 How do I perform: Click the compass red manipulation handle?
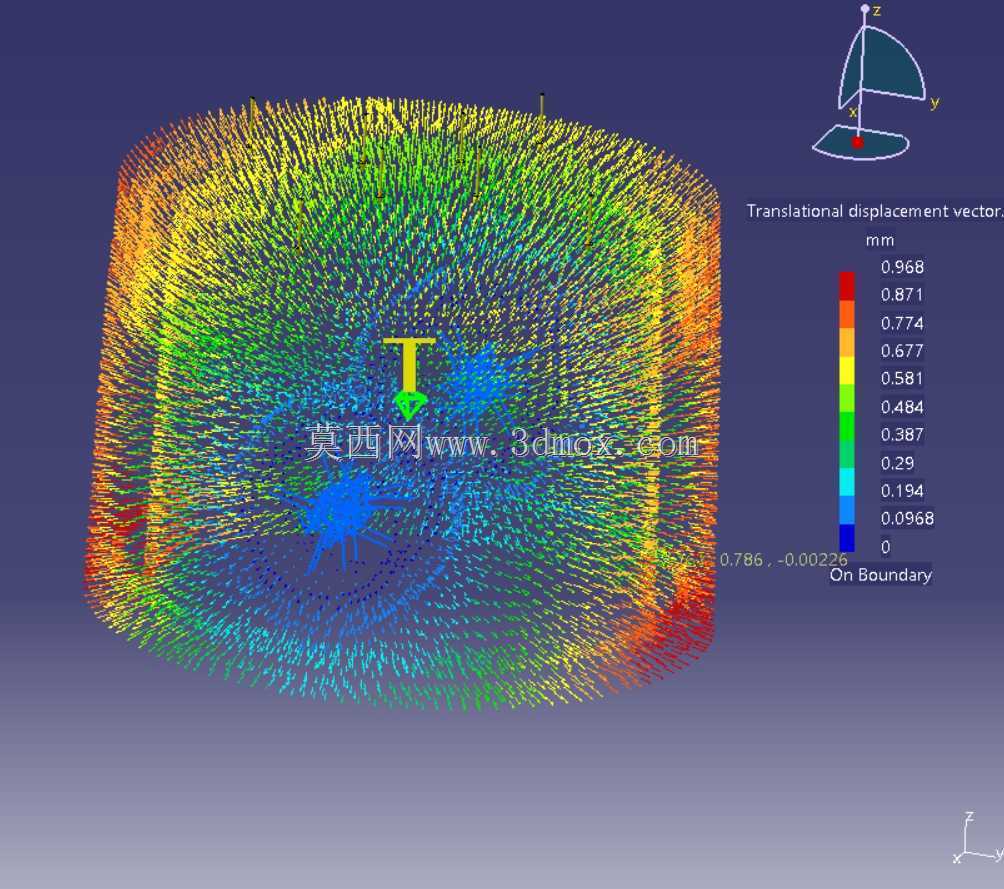(857, 142)
